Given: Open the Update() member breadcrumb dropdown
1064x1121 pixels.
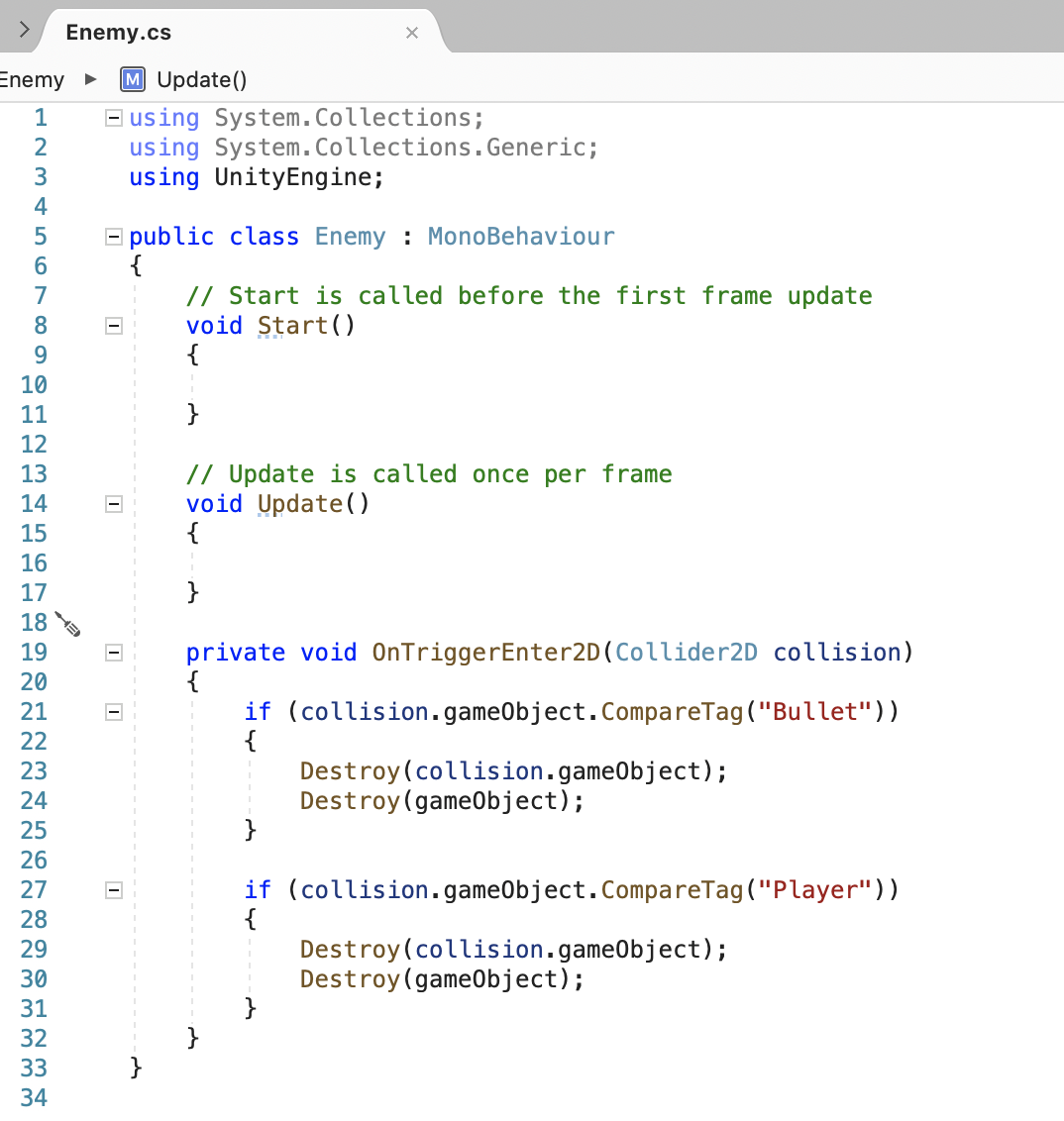Looking at the screenshot, I should point(201,79).
